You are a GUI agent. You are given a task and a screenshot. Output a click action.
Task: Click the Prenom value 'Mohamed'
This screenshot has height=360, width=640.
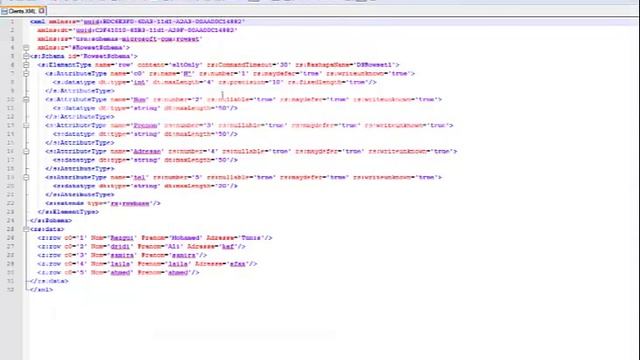coord(185,238)
